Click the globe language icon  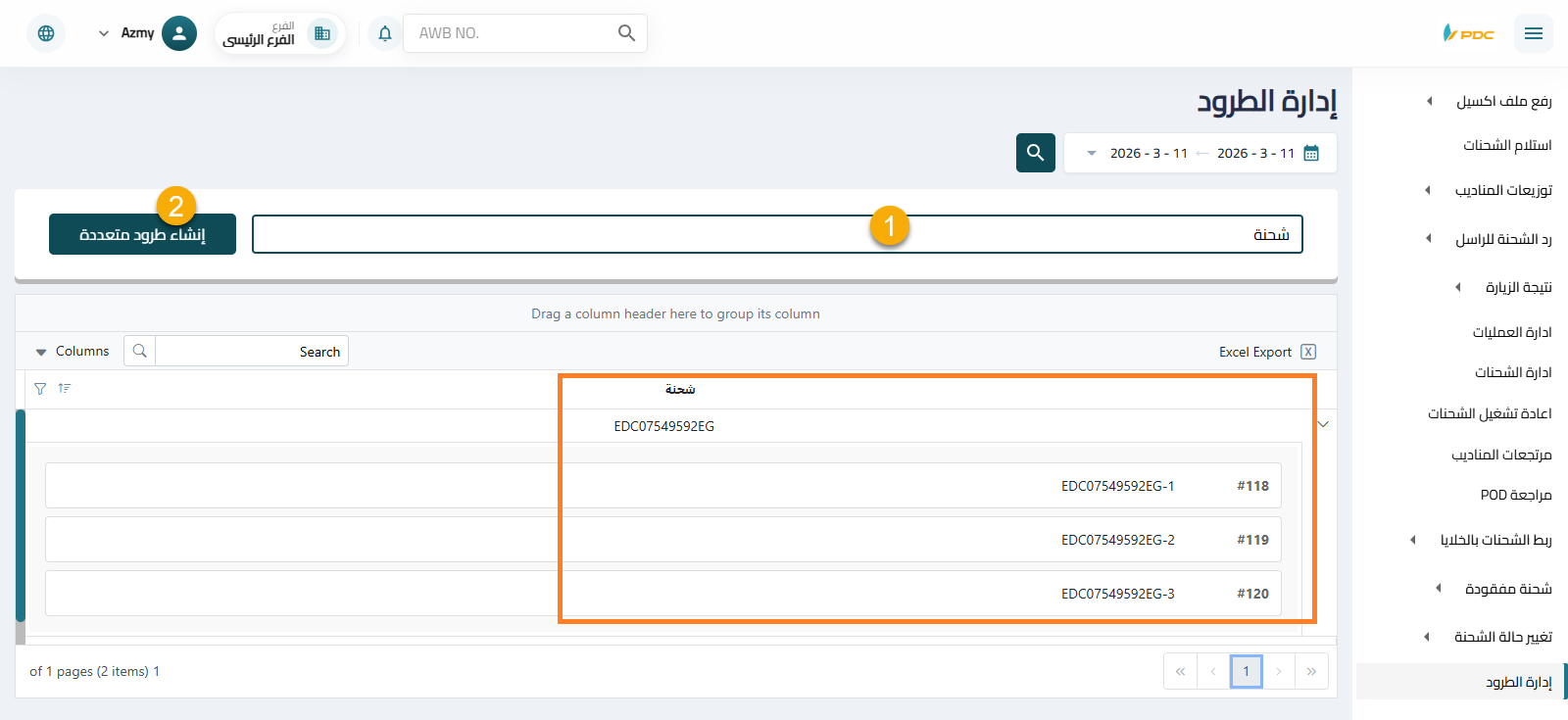46,33
